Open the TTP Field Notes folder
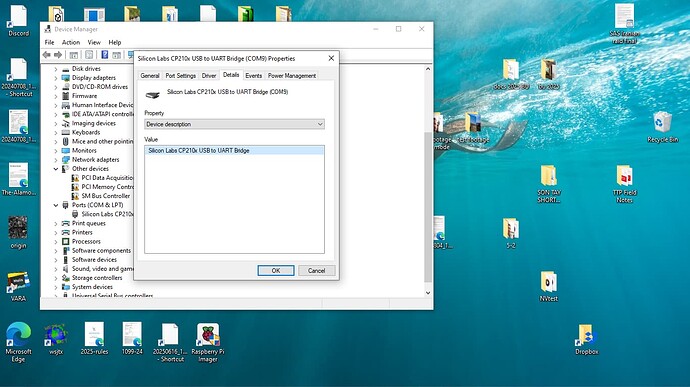This screenshot has height=387, width=690. click(x=624, y=184)
